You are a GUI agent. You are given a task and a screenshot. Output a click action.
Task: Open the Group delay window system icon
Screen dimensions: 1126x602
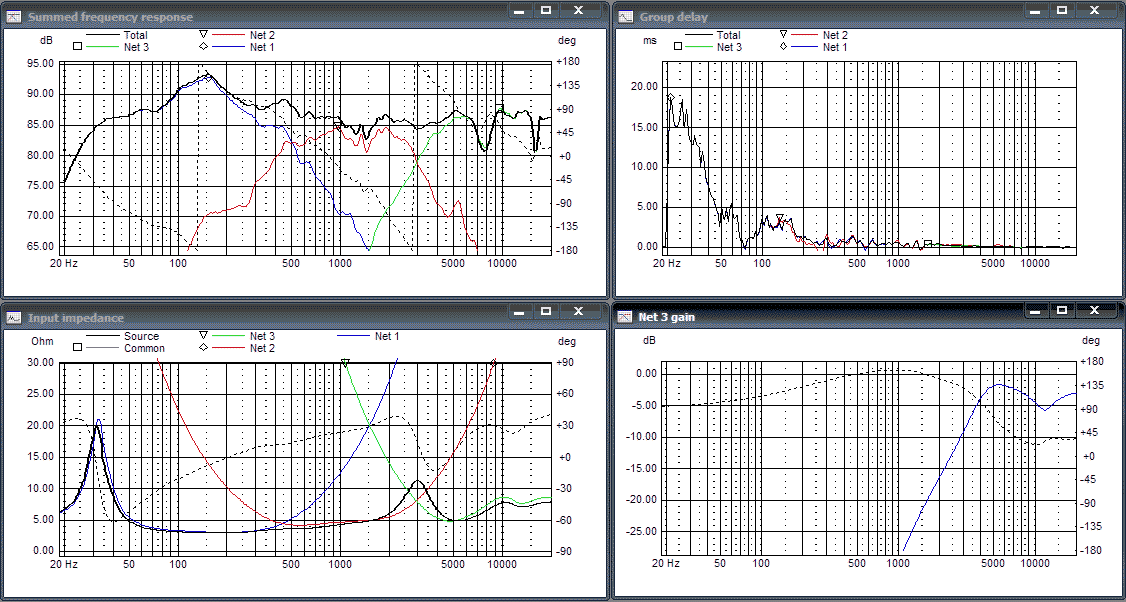click(626, 16)
